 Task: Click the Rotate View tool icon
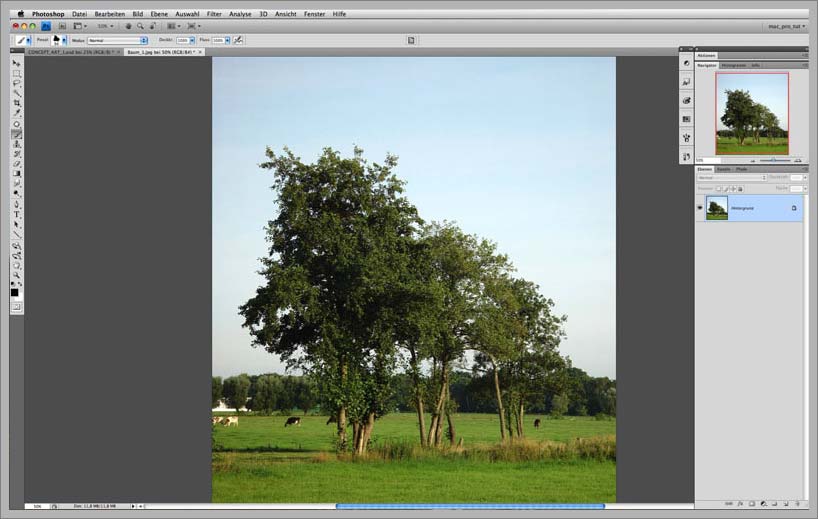coord(153,26)
